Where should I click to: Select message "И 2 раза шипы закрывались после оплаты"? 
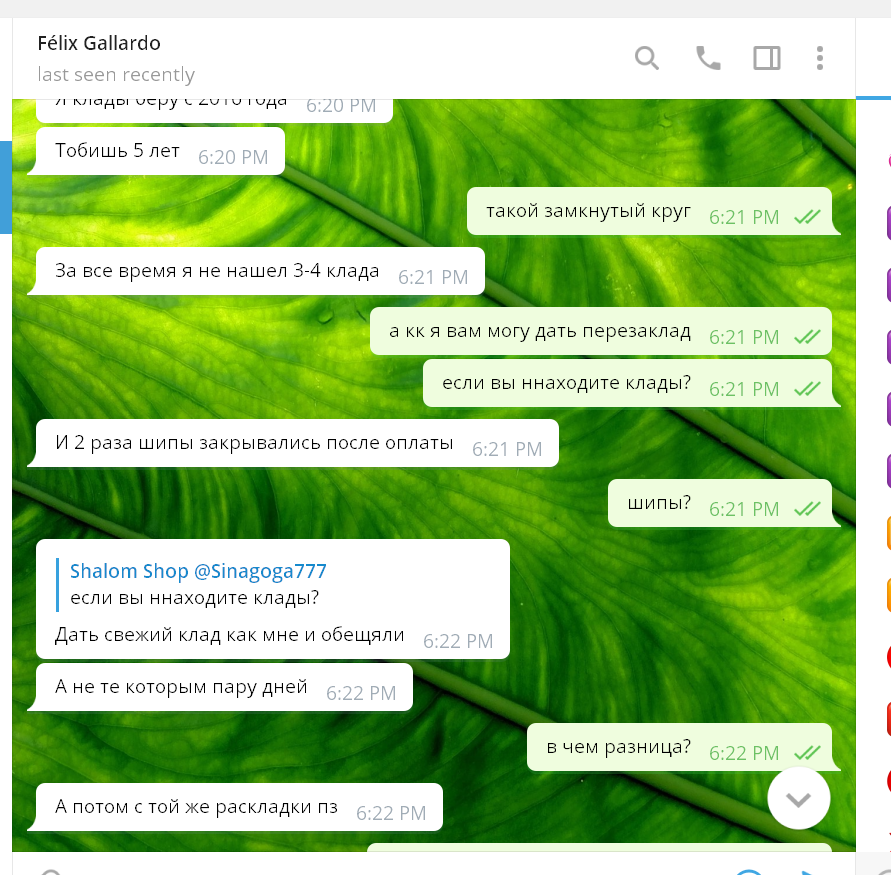coord(254,443)
